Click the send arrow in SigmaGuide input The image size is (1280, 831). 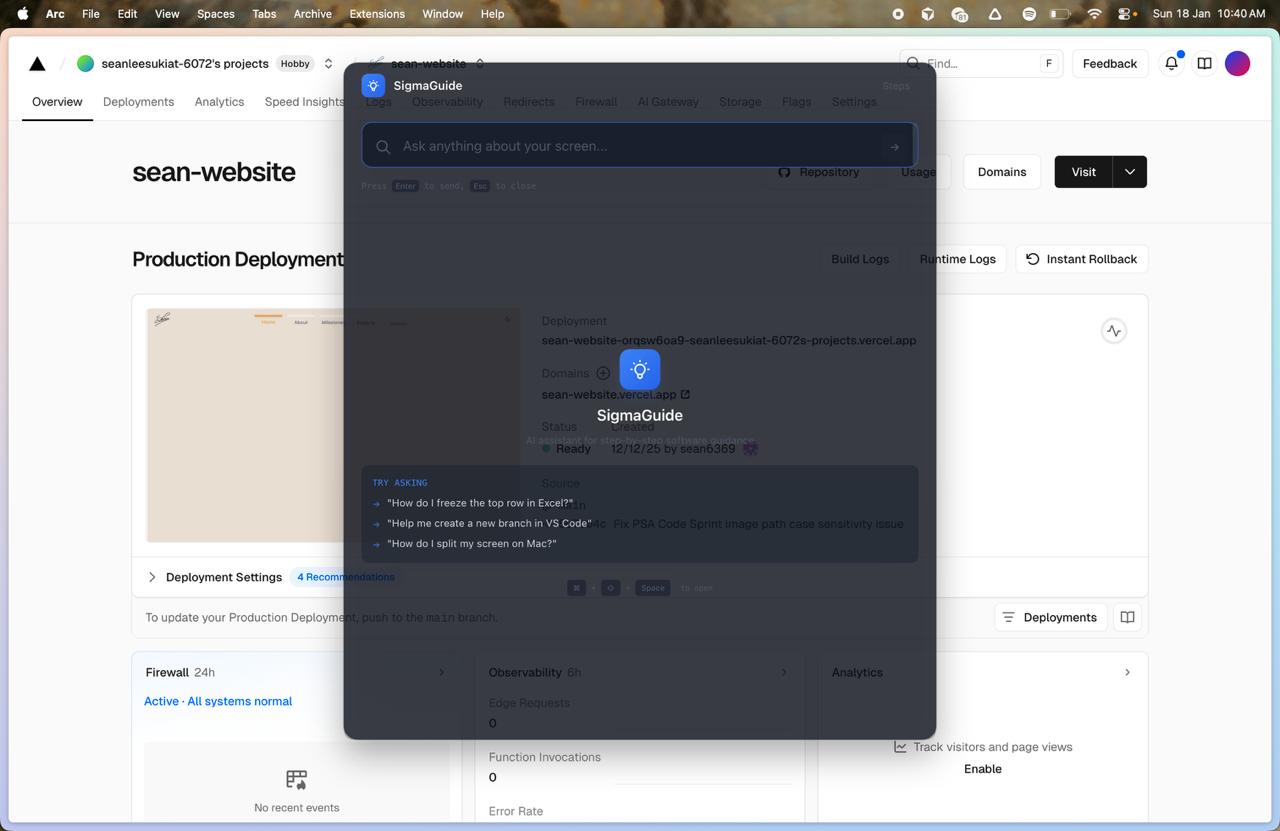(x=894, y=146)
